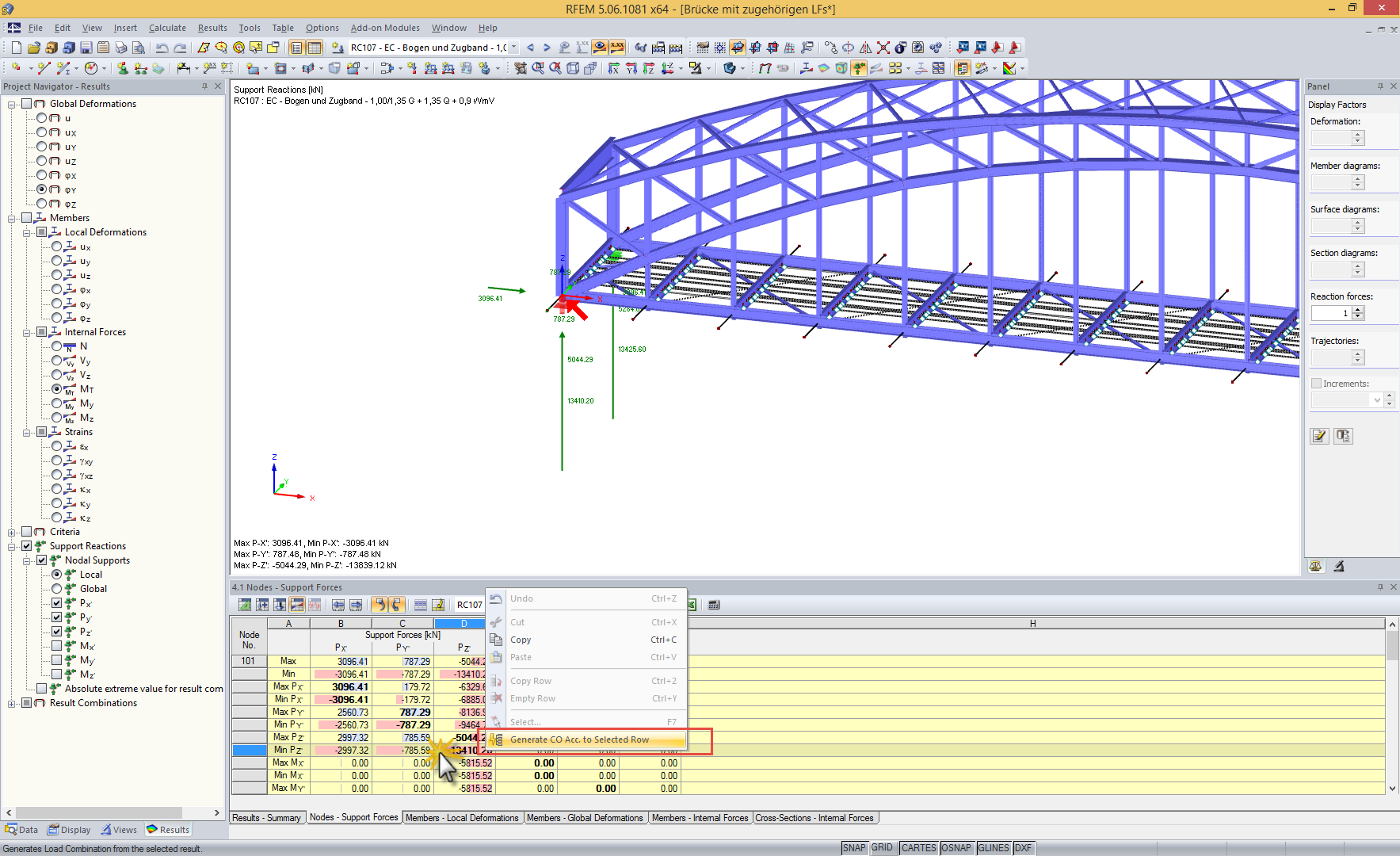
Task: Toggle the OSNAP status bar button
Action: [x=956, y=848]
